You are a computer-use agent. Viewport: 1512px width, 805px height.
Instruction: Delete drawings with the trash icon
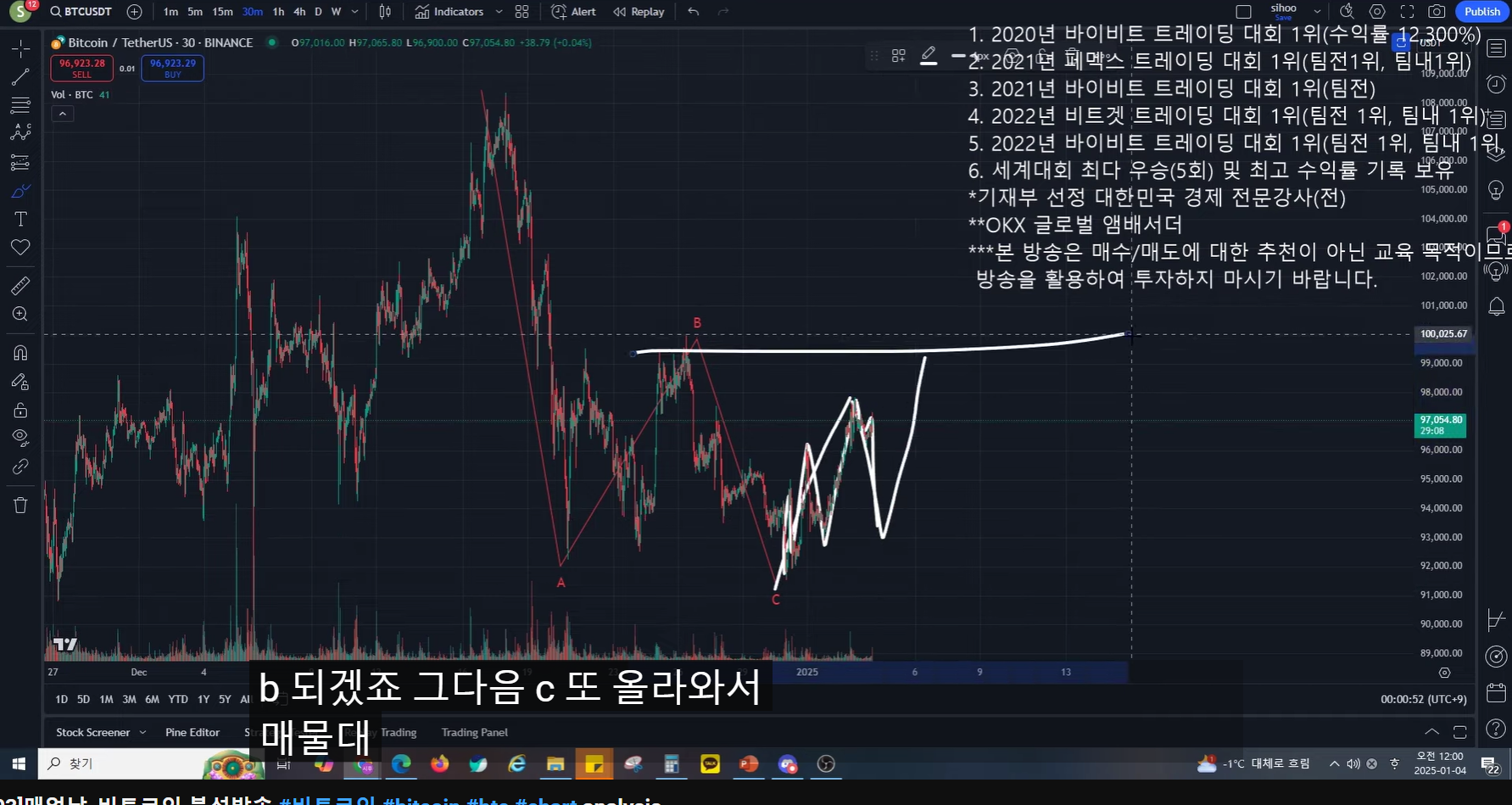[x=20, y=506]
